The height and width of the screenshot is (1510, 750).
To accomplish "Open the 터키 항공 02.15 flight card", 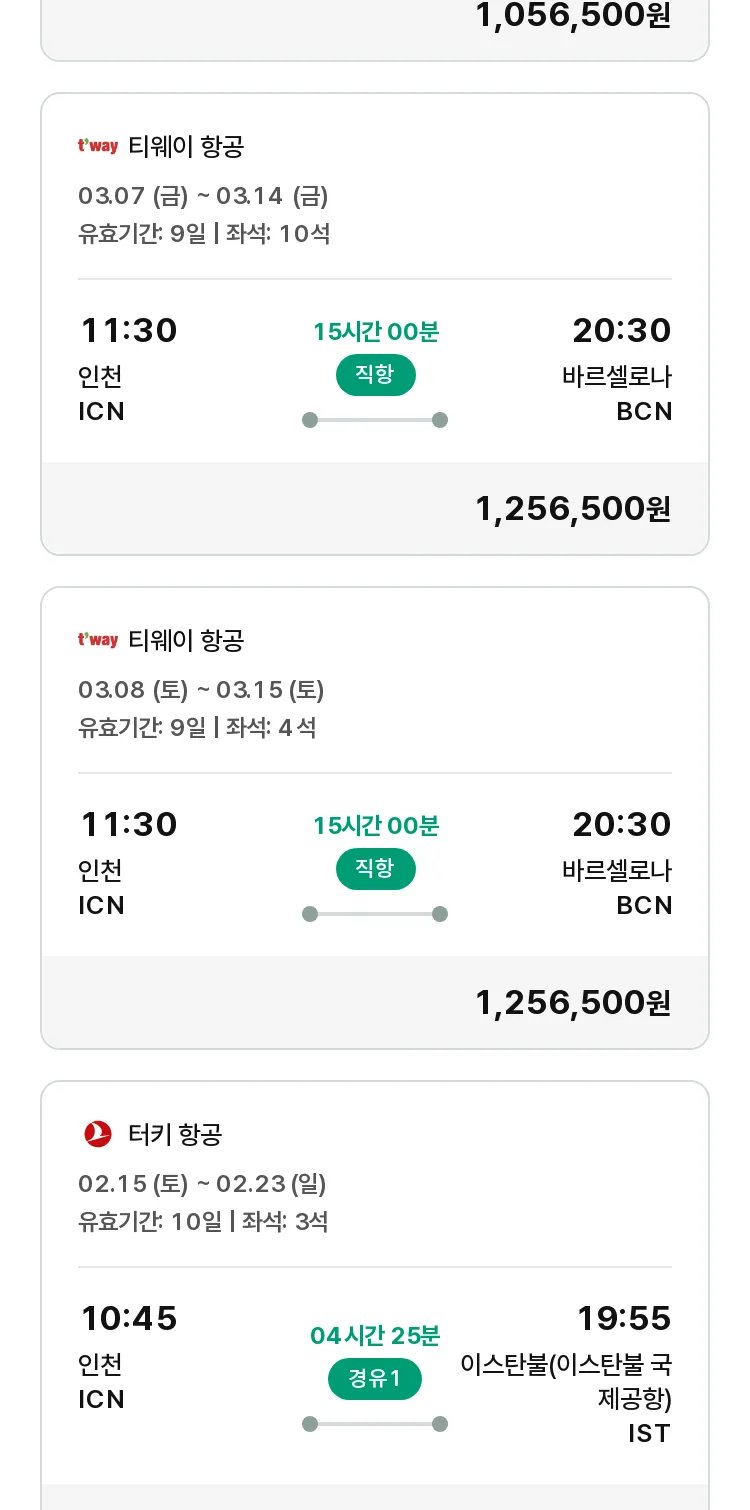I will point(375,1295).
